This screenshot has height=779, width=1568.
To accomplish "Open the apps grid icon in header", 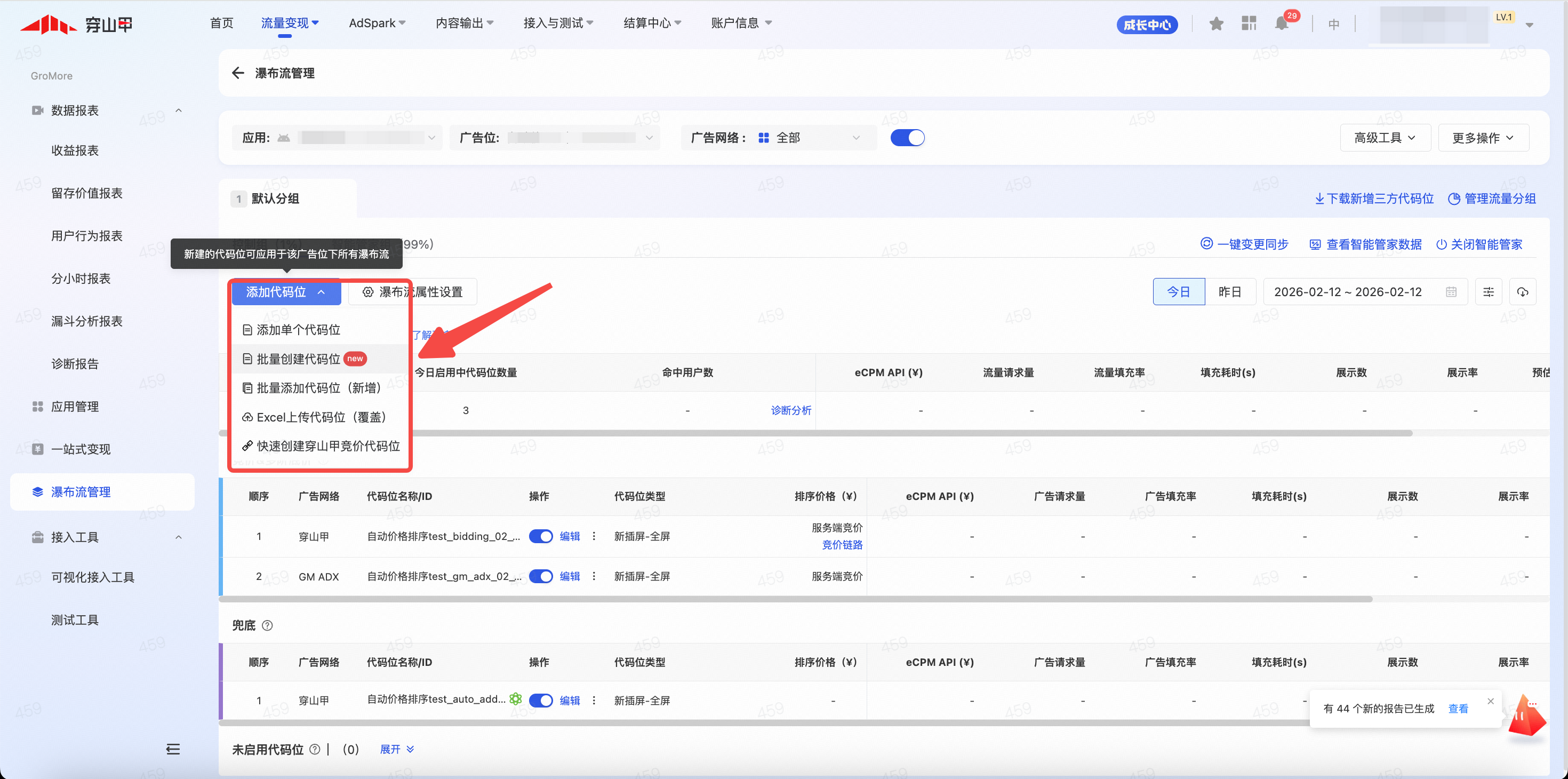I will pos(1249,24).
